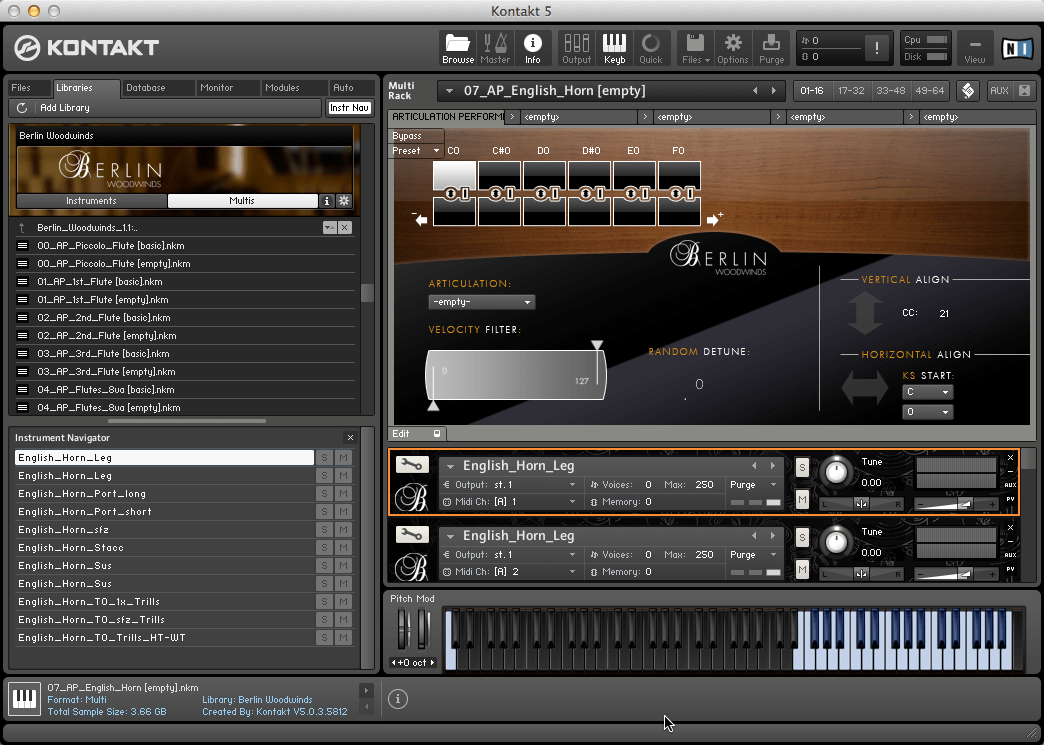This screenshot has width=1044, height=745.
Task: Open the Articulation dropdown showing -empty-
Action: 481,301
